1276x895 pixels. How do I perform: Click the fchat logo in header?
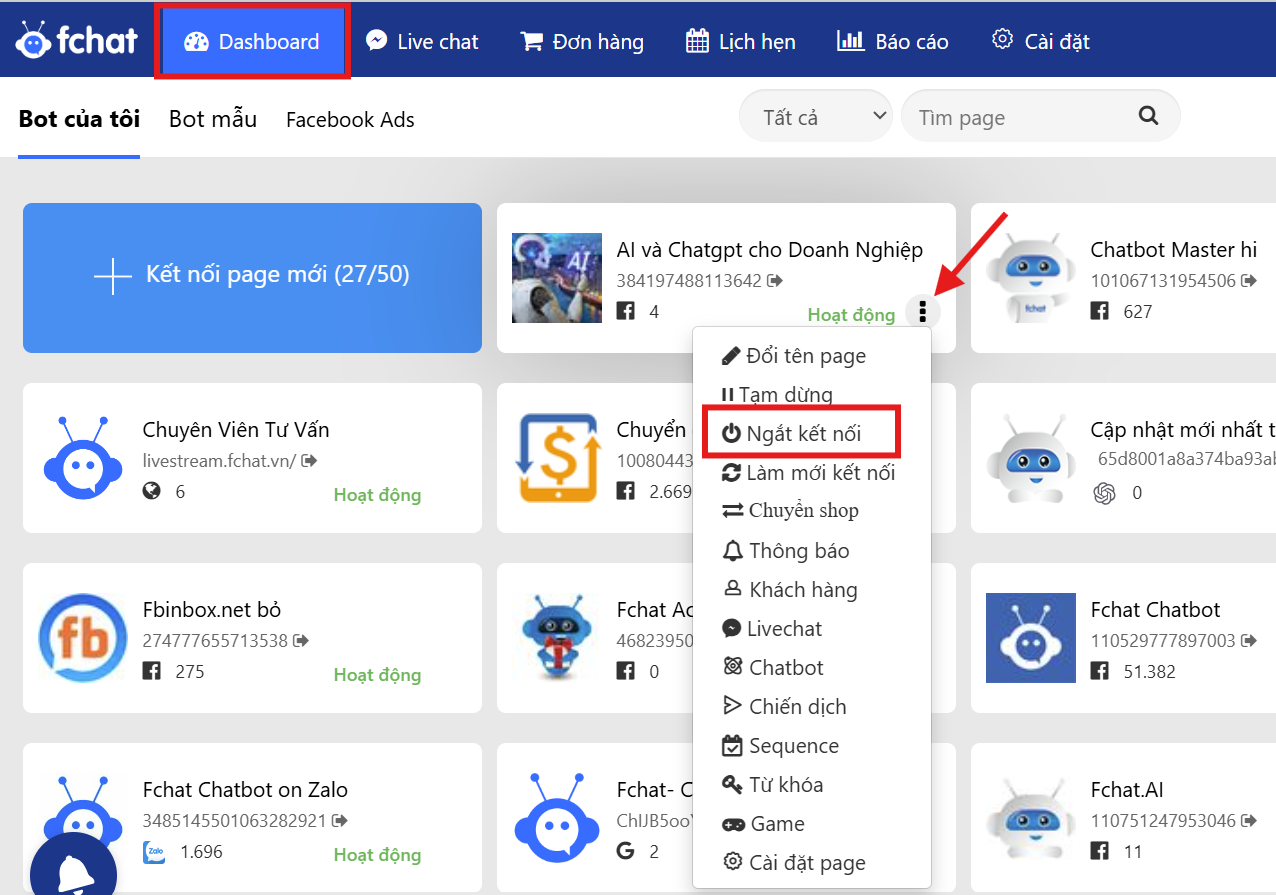(x=76, y=41)
